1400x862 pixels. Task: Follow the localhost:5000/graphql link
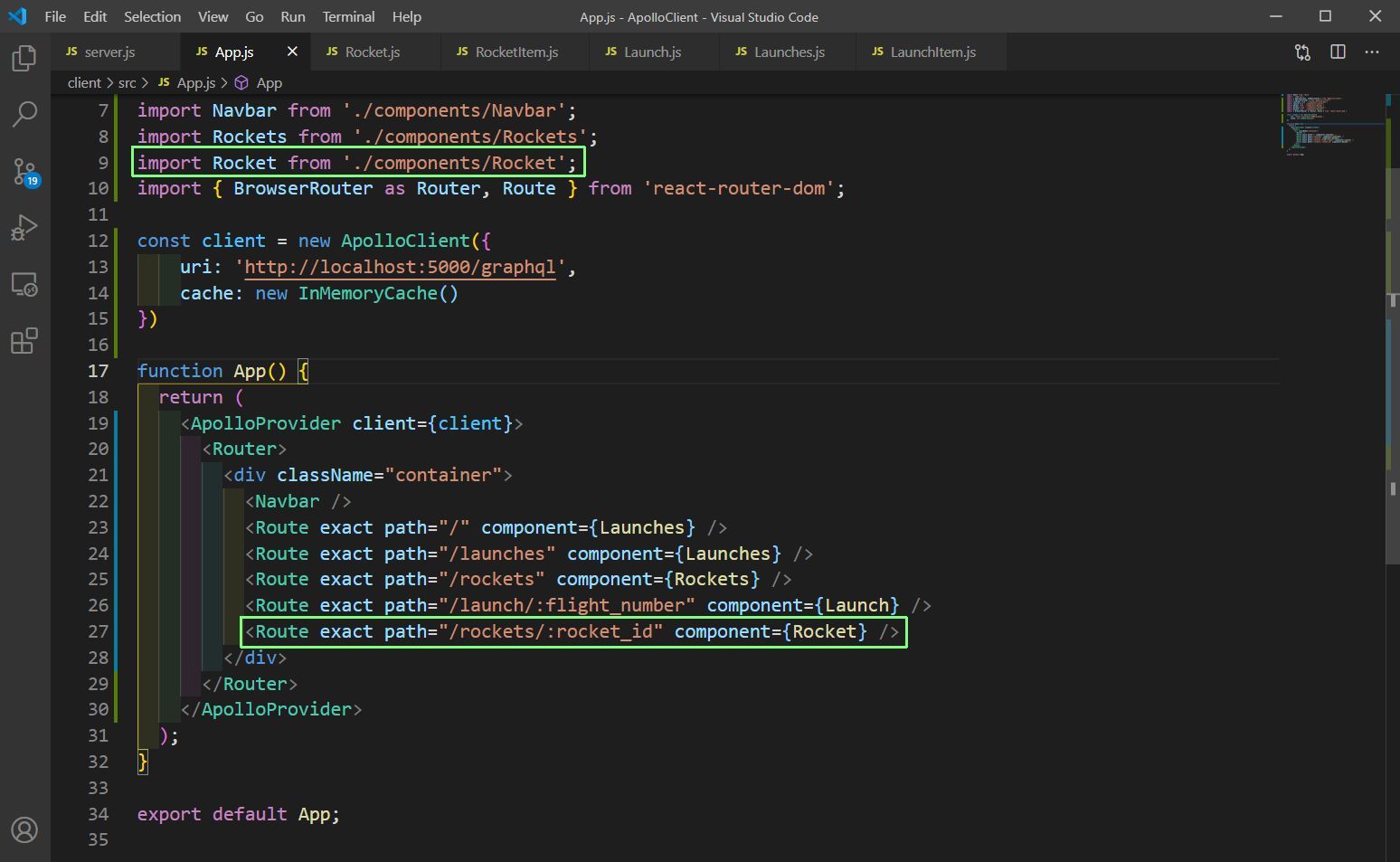click(400, 267)
